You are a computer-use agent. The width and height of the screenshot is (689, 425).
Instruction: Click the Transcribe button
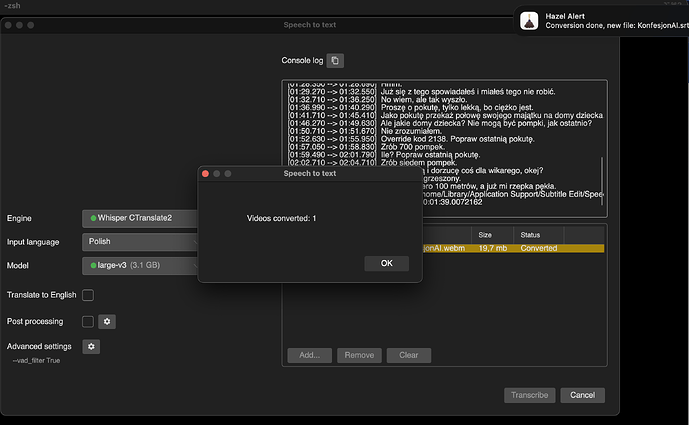[x=529, y=395]
